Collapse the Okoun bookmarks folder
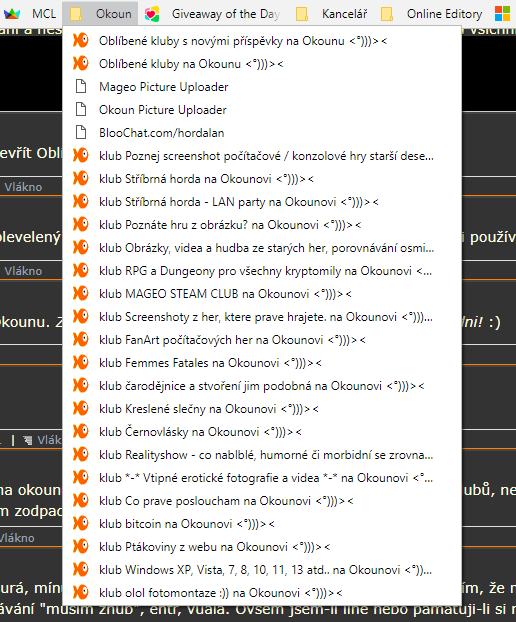 coord(100,14)
